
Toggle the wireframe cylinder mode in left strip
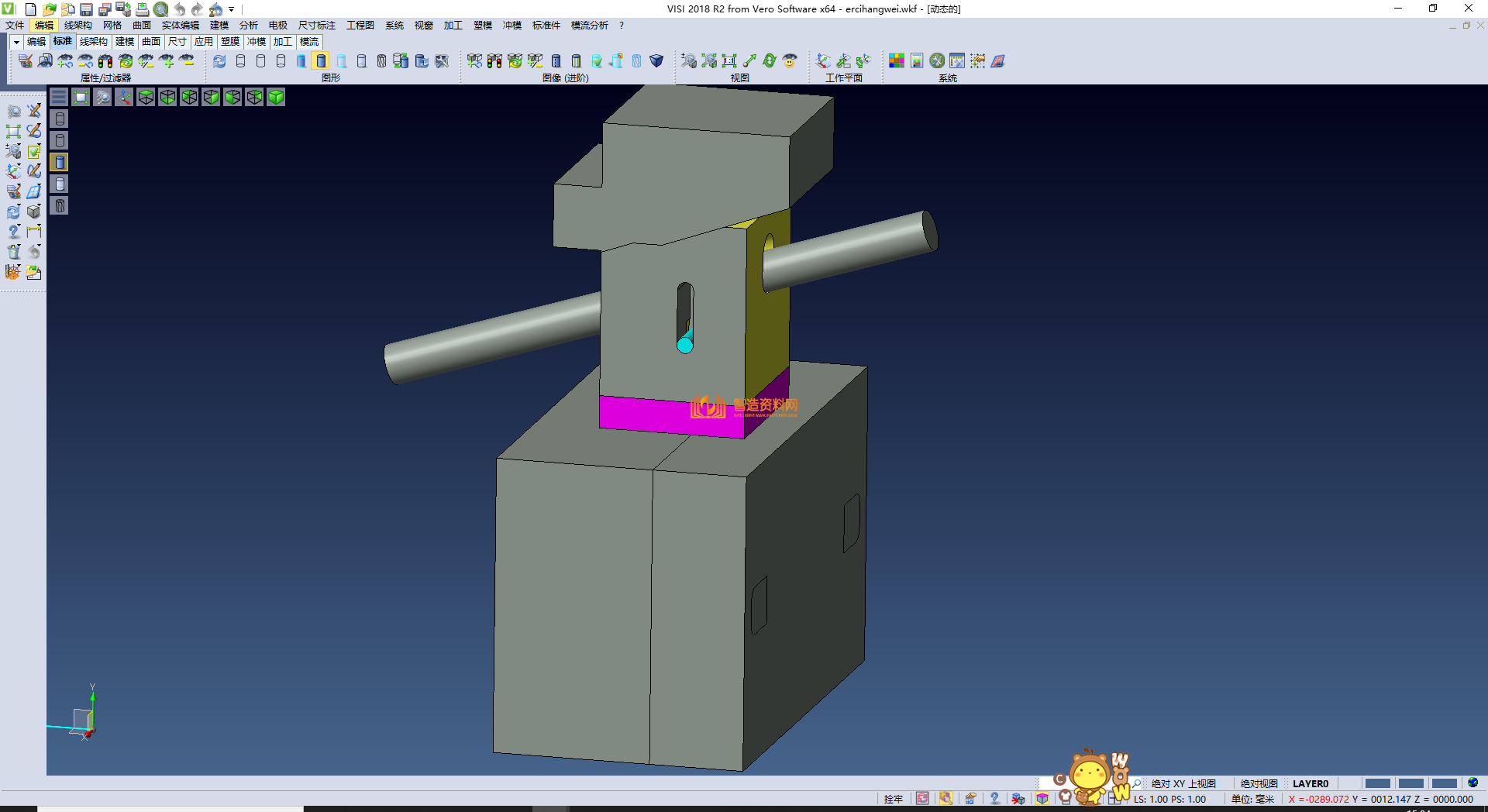click(60, 119)
